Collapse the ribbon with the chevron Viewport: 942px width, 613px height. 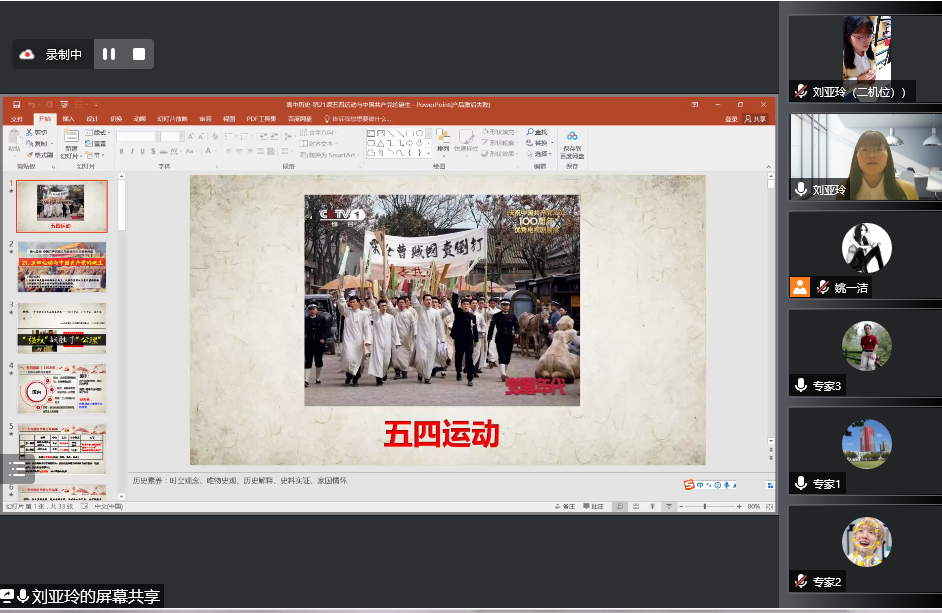768,167
